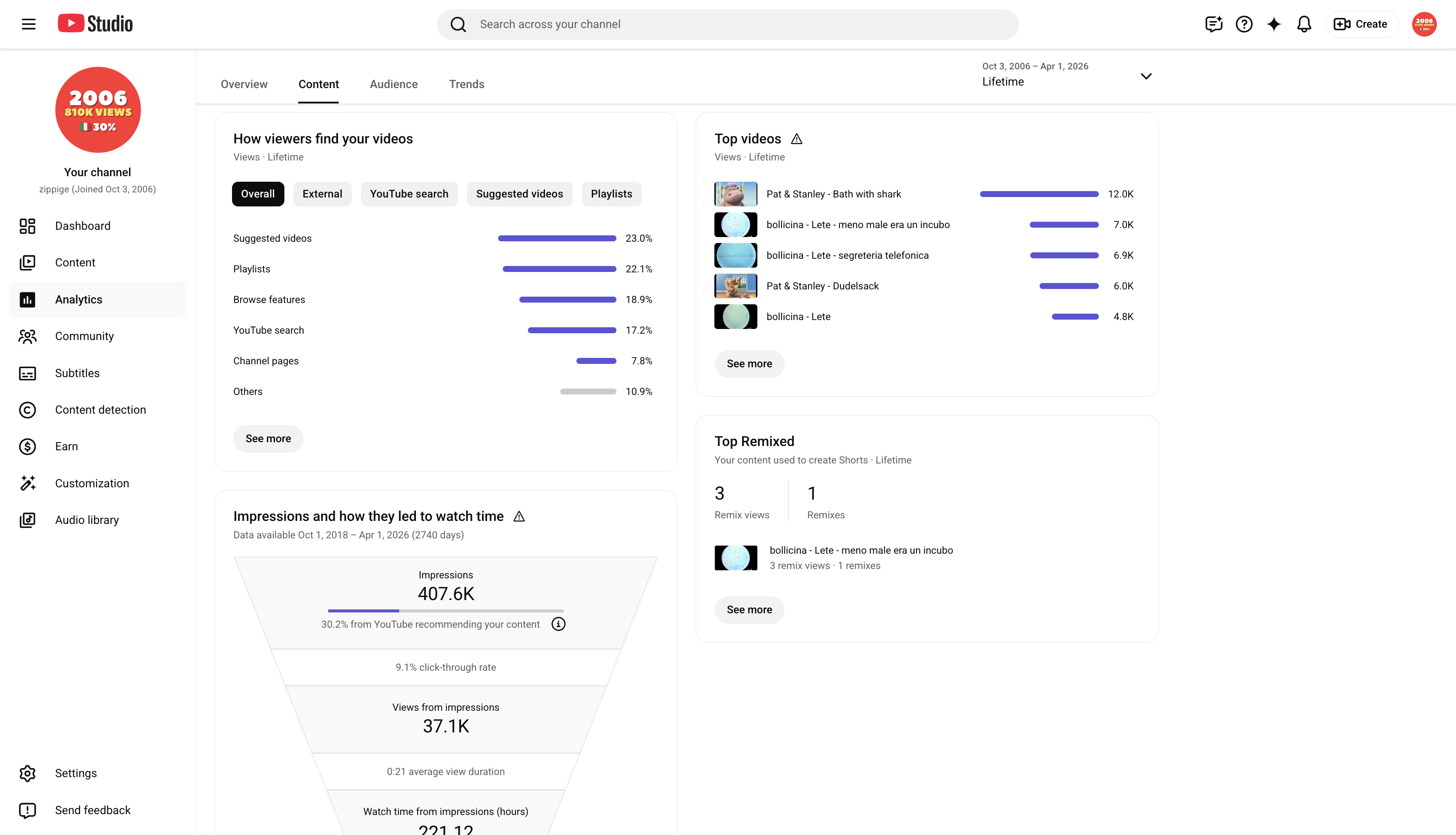The width and height of the screenshot is (1456, 835).
Task: Click the Content detection copyright icon
Action: click(28, 410)
